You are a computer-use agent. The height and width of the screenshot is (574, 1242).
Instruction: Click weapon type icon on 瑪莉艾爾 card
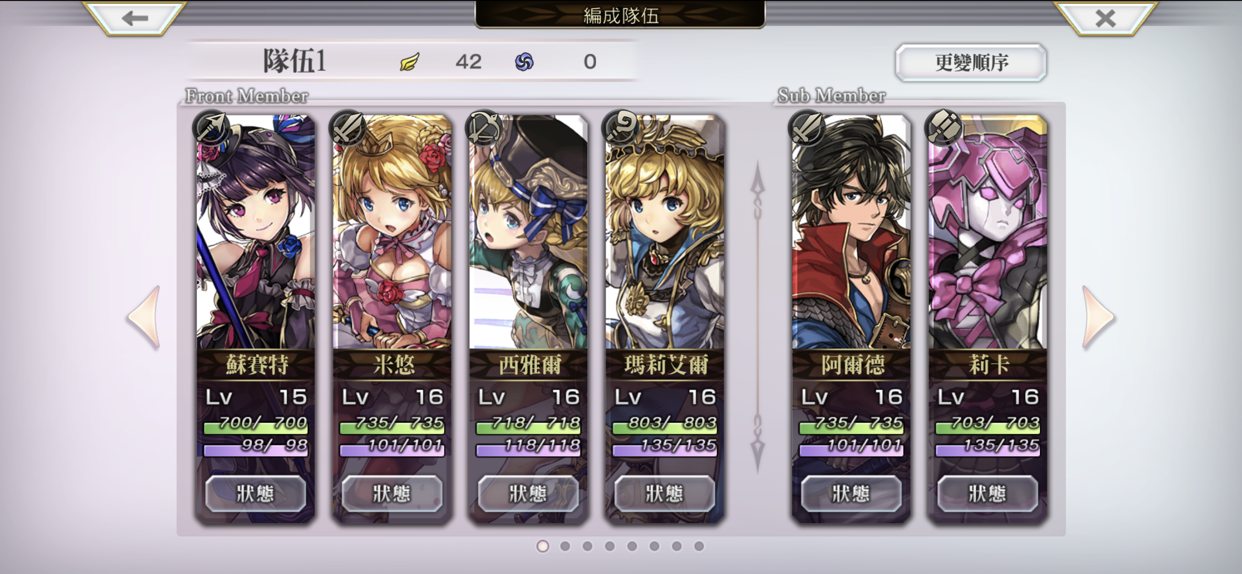point(621,127)
